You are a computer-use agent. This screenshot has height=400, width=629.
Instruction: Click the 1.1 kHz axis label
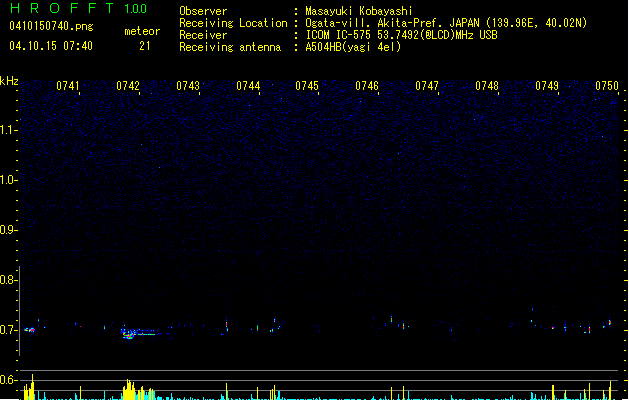pos(8,130)
